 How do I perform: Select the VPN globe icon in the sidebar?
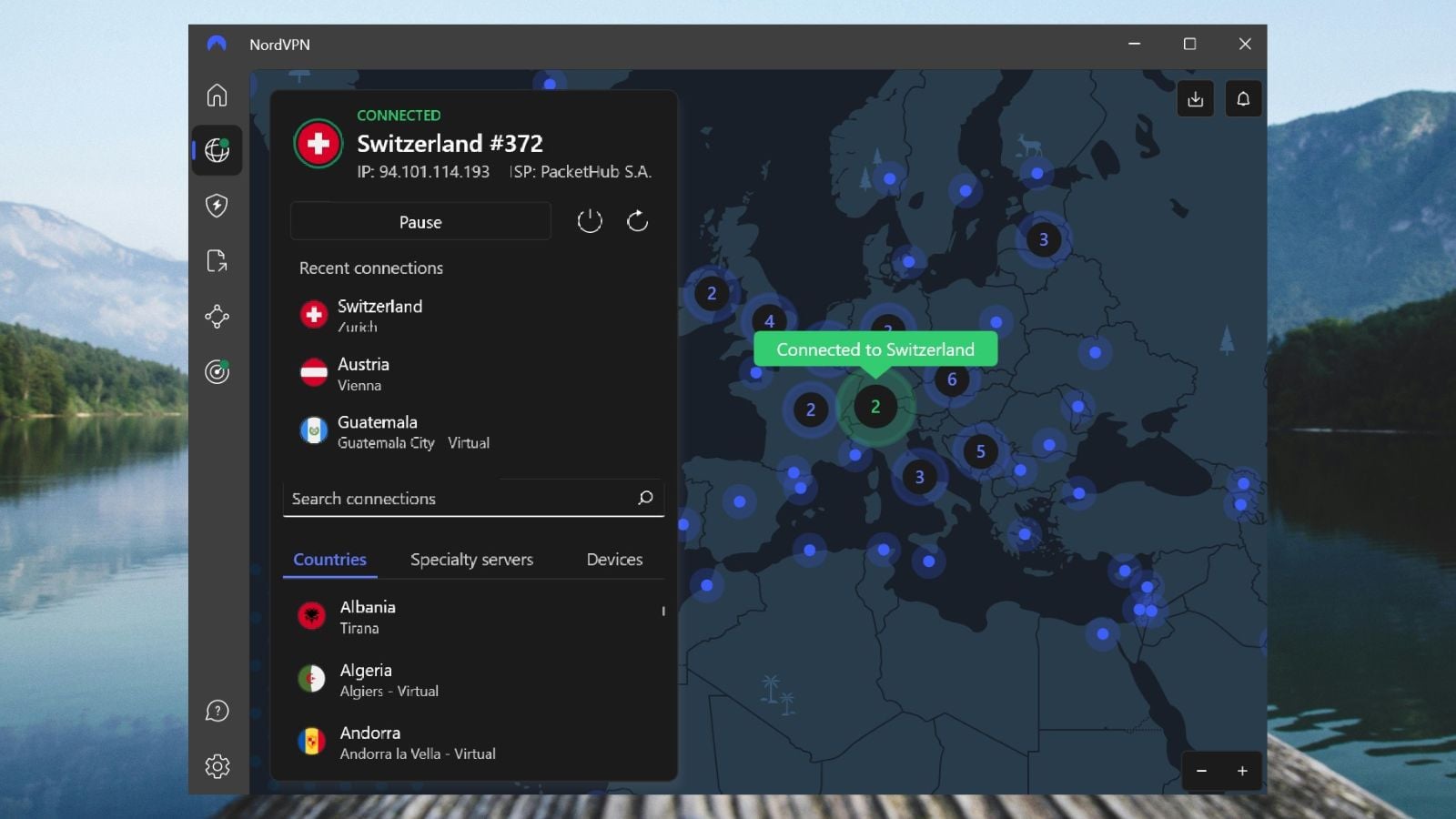click(217, 150)
